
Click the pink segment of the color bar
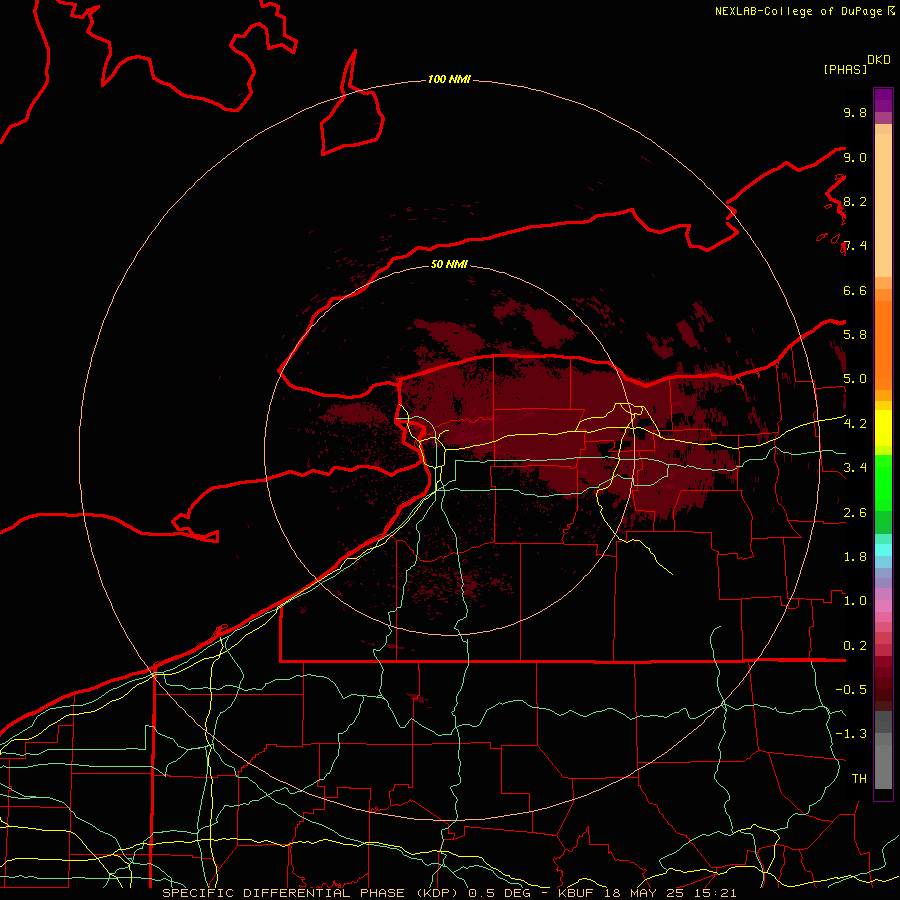pyautogui.click(x=883, y=606)
